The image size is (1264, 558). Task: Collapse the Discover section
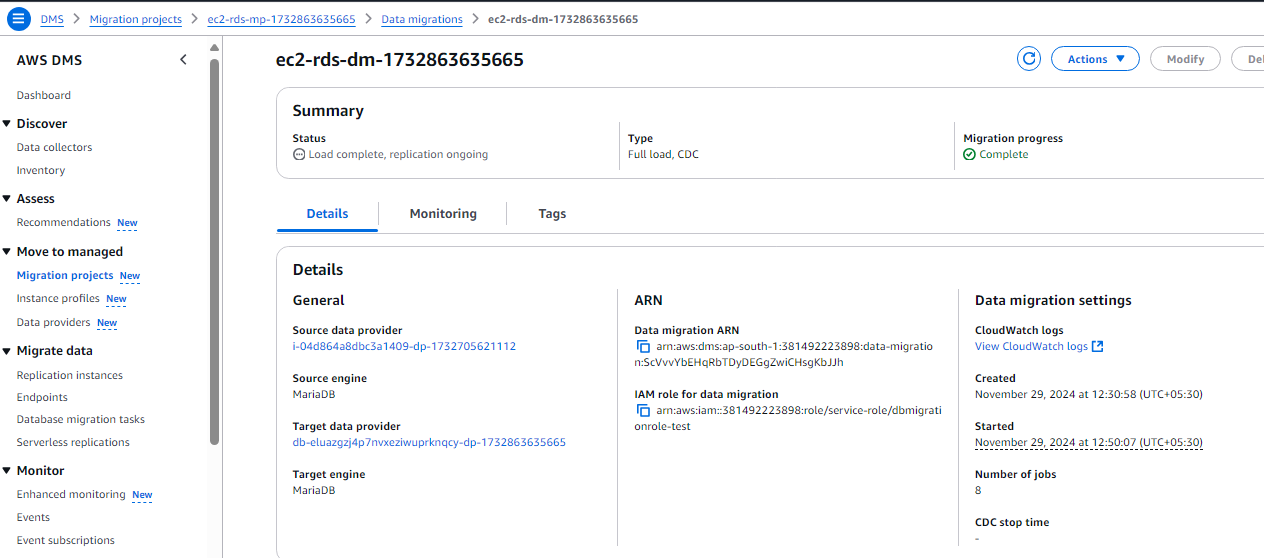click(x=7, y=124)
